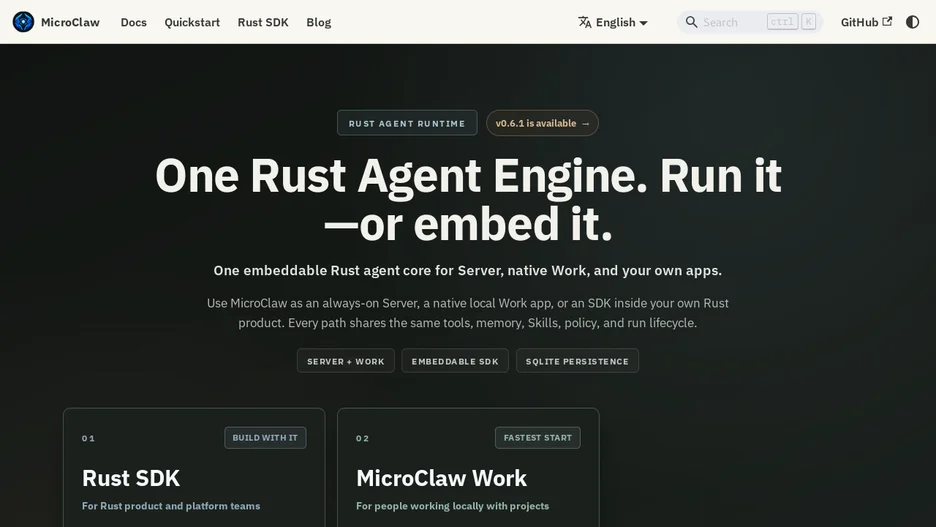Click the v0.6.1 is available badge
The width and height of the screenshot is (936, 527).
pos(542,123)
